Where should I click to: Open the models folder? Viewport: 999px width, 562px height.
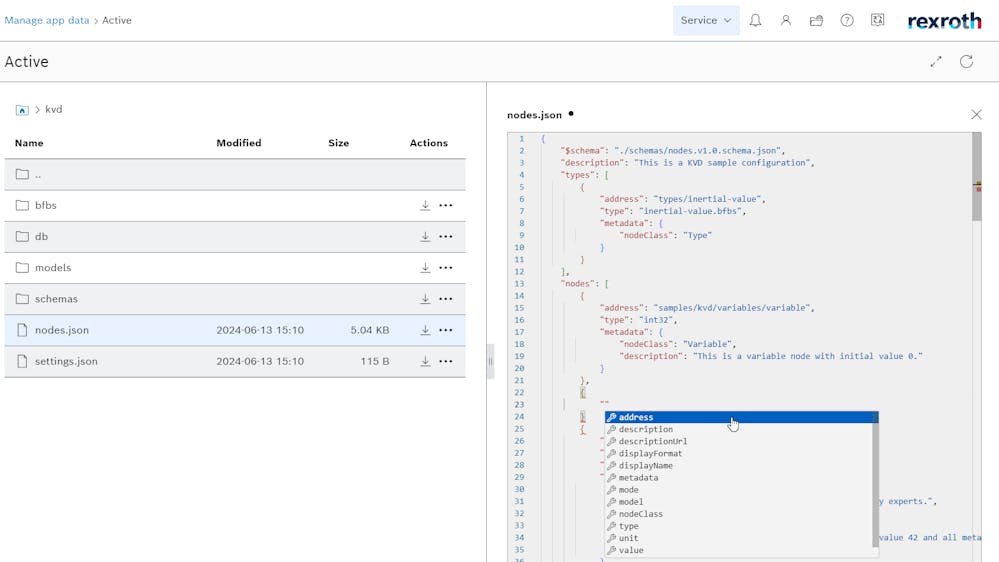(53, 268)
